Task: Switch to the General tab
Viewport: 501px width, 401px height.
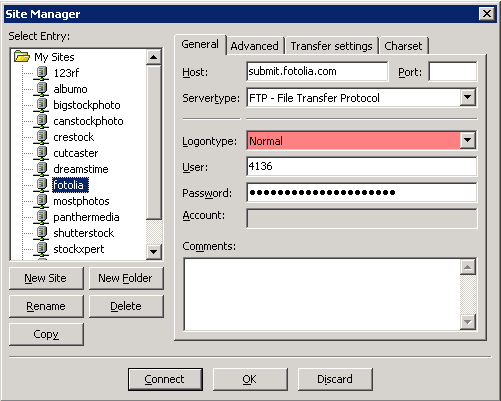Action: tap(200, 44)
